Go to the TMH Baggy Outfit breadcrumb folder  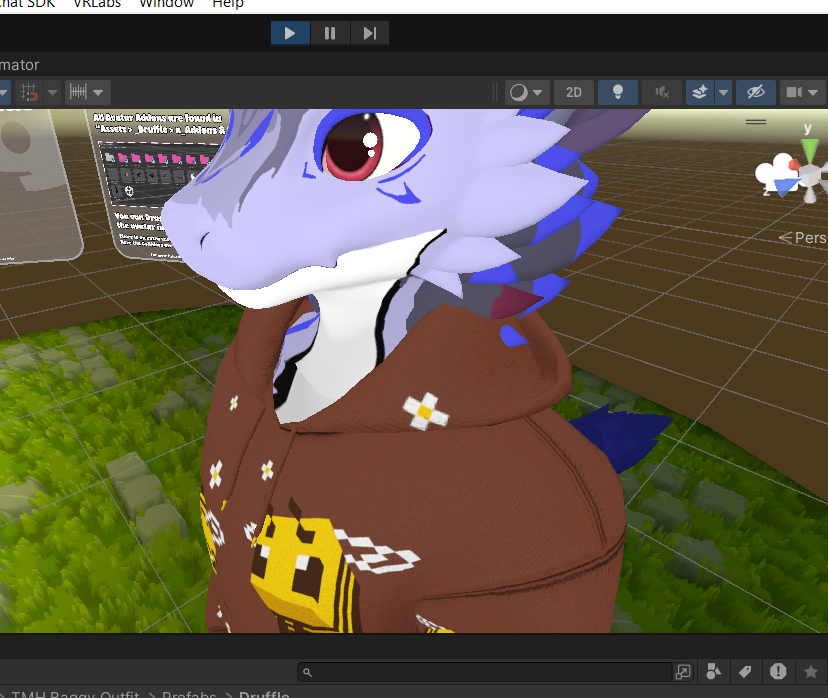click(x=75, y=694)
